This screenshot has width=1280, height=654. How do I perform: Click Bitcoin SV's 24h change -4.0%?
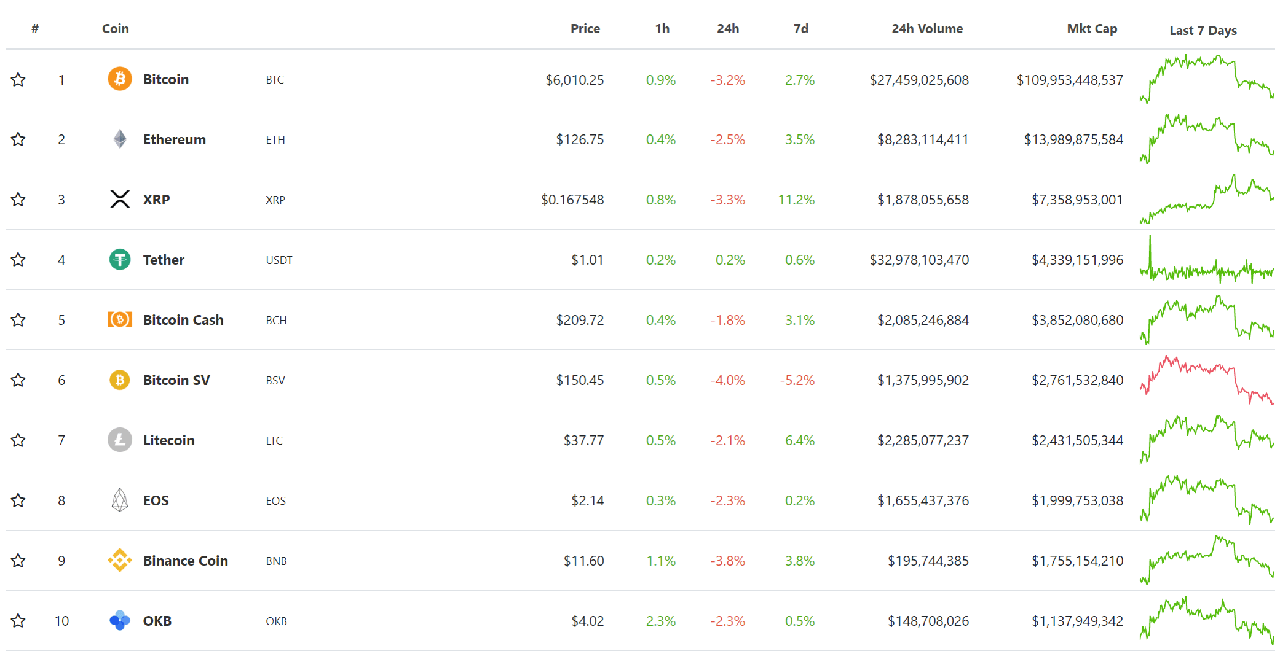[x=728, y=380]
